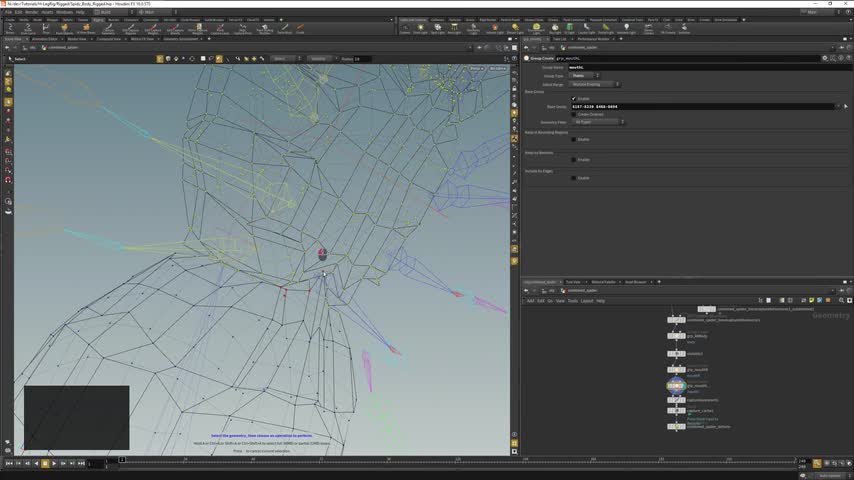The height and width of the screenshot is (480, 854).
Task: Expand the Initial Merge dropdown
Action: [595, 84]
